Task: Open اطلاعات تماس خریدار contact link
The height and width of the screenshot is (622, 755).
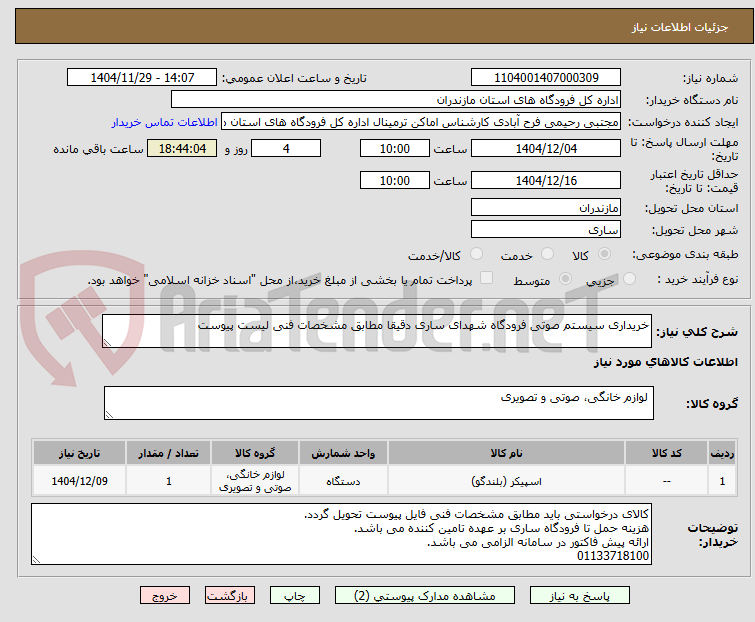Action: [165, 122]
